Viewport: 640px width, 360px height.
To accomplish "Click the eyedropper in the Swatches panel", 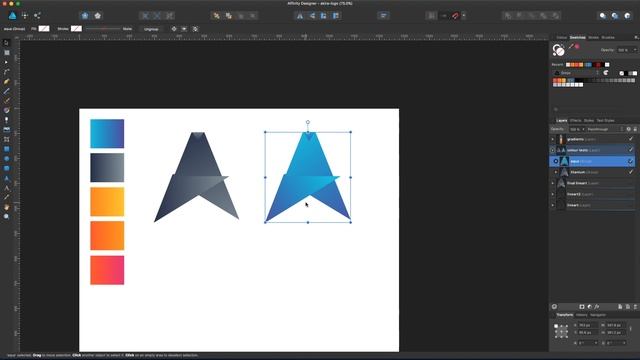I will (571, 47).
